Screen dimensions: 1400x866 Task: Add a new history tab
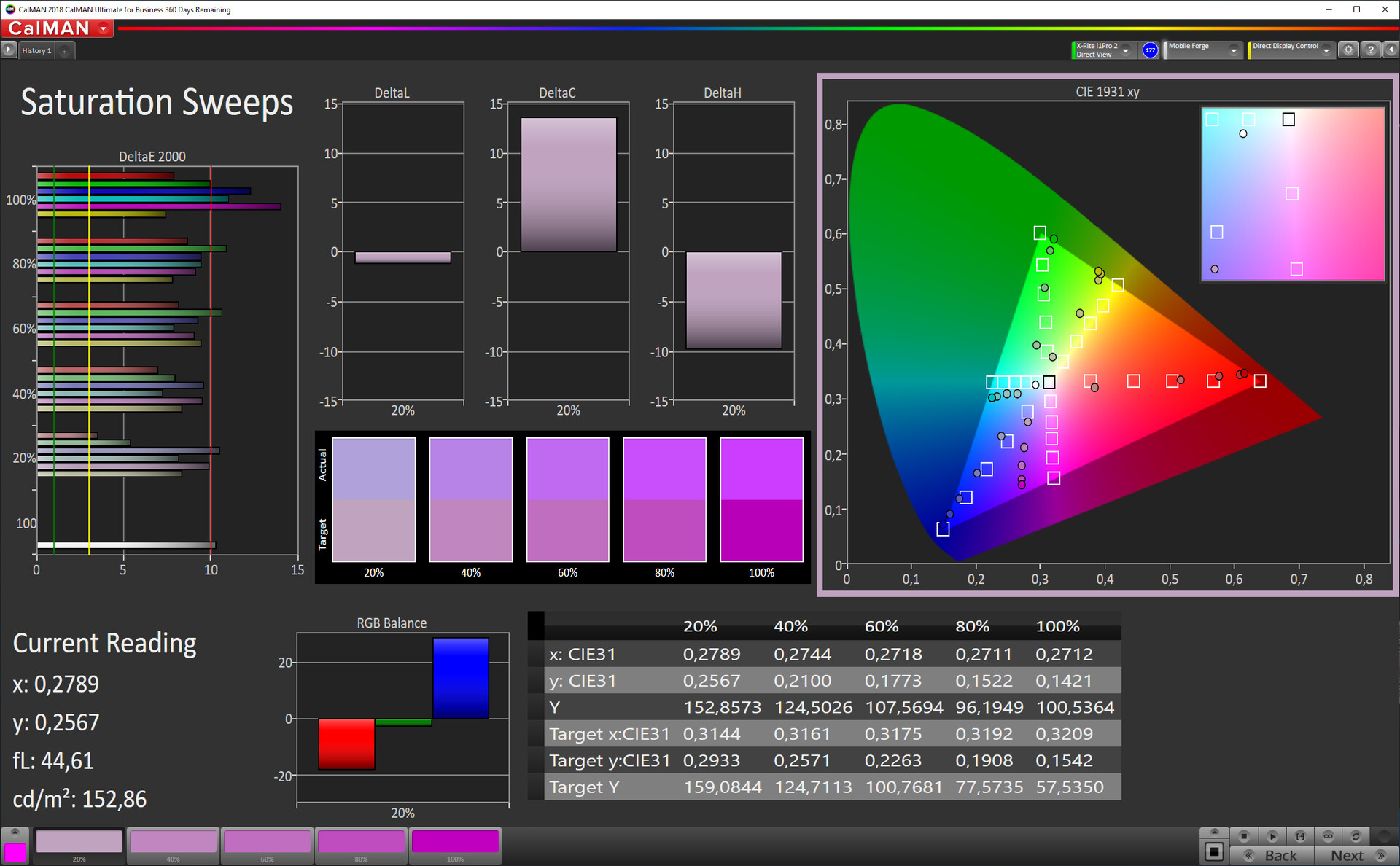pyautogui.click(x=64, y=50)
